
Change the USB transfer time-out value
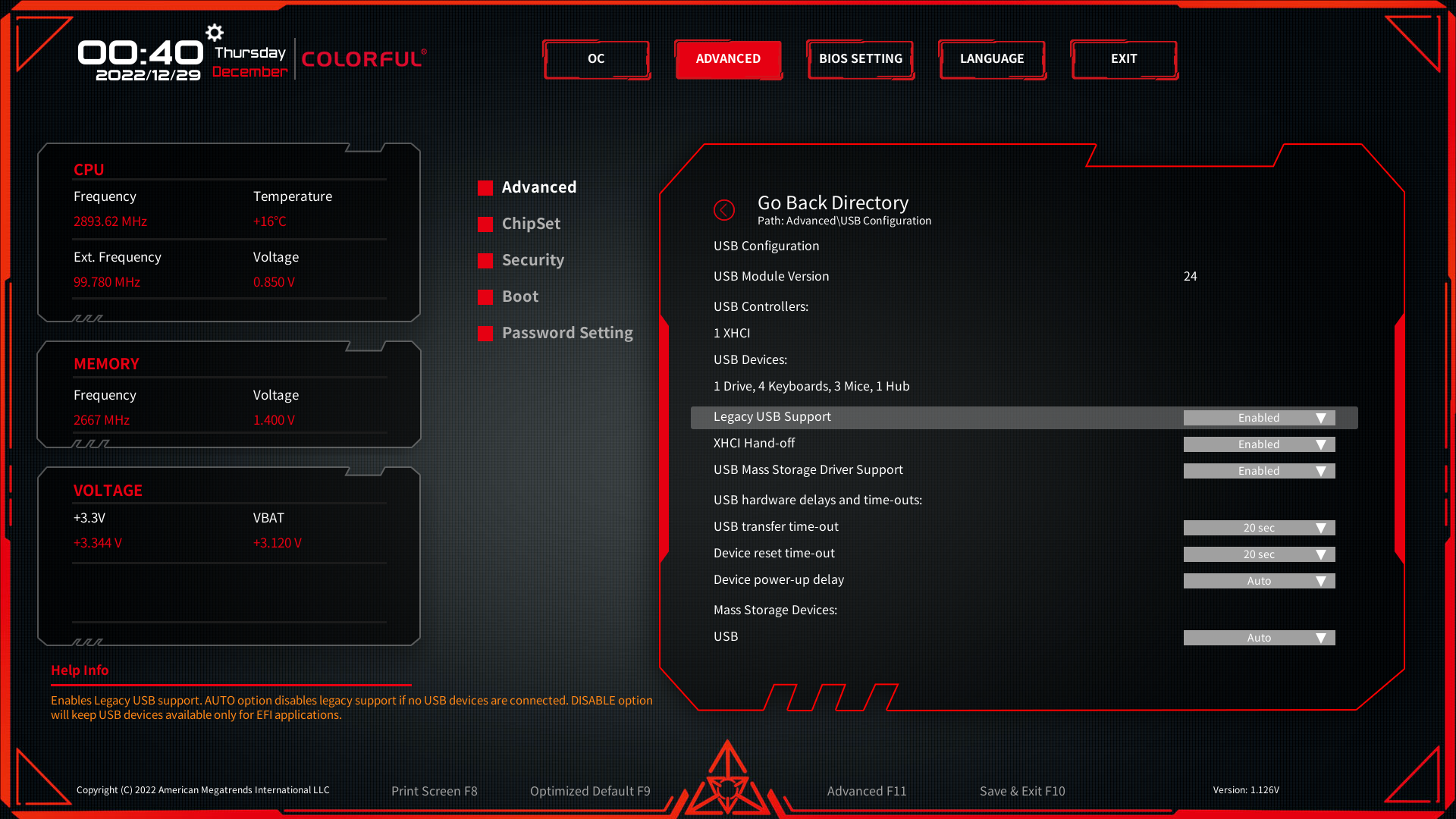[x=1259, y=528]
